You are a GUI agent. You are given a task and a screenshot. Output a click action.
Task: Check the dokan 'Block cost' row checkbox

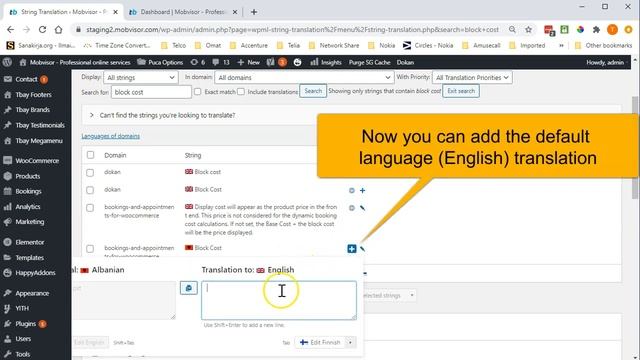[90, 173]
